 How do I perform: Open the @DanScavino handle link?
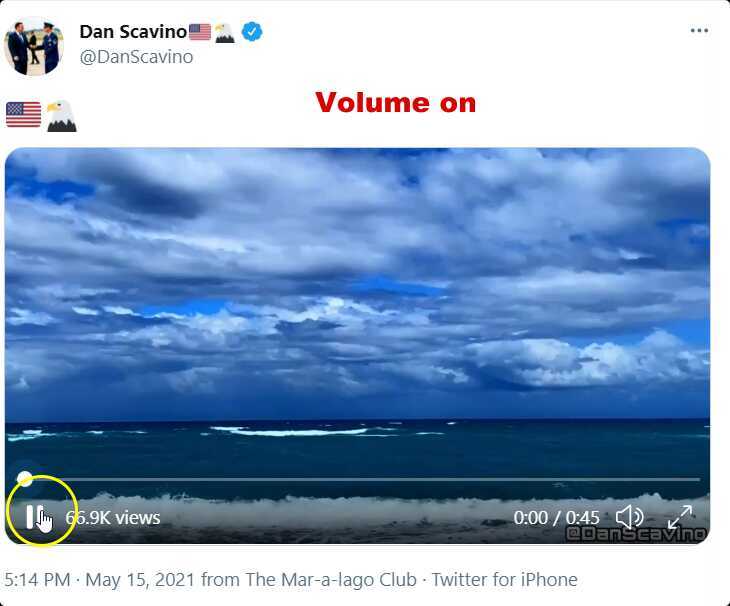click(136, 57)
